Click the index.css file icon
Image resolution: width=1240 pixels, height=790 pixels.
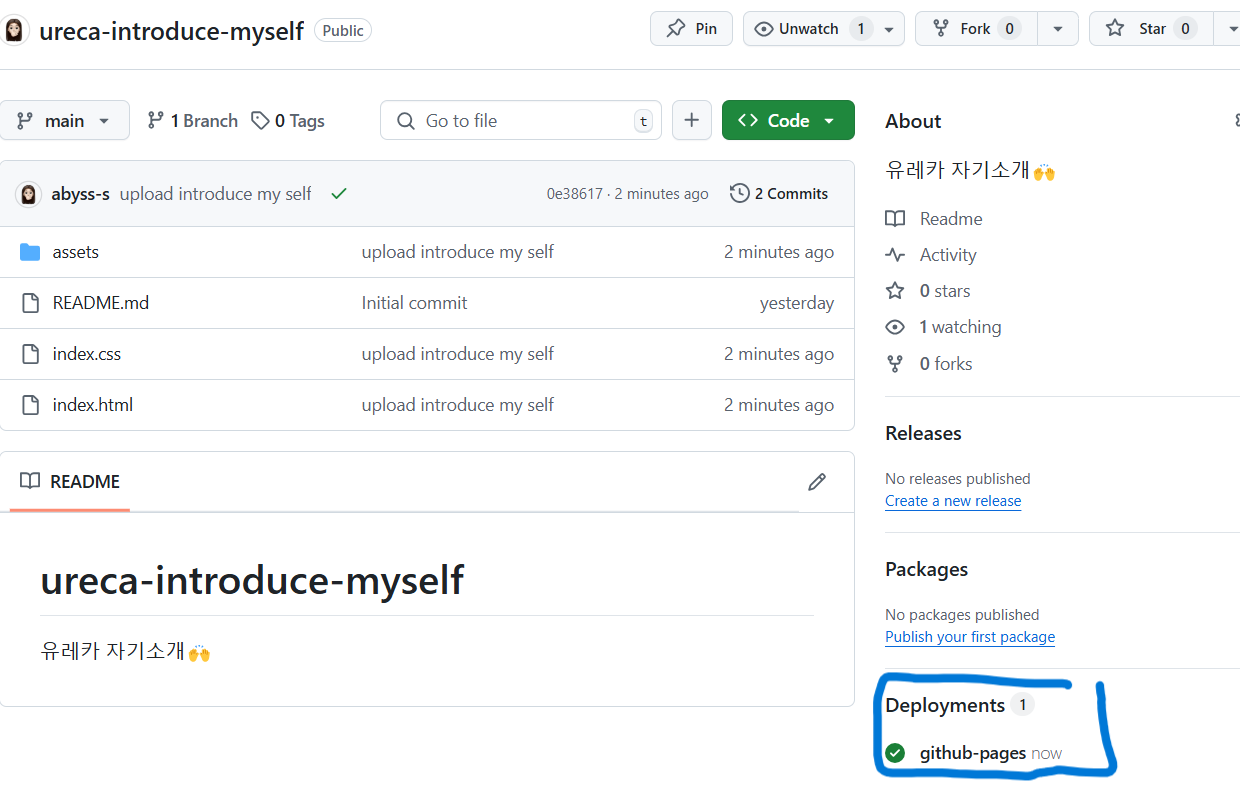(x=30, y=354)
